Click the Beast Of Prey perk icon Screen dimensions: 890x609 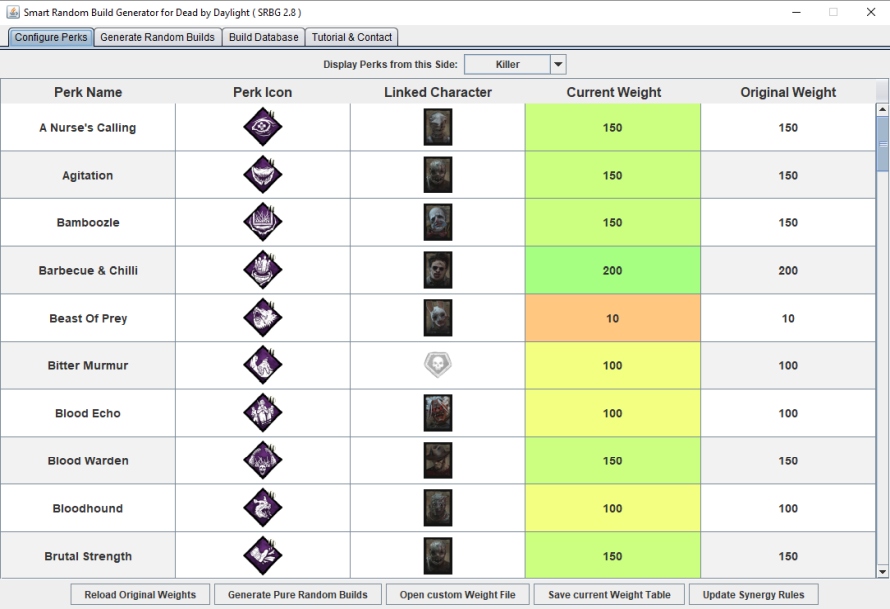263,317
